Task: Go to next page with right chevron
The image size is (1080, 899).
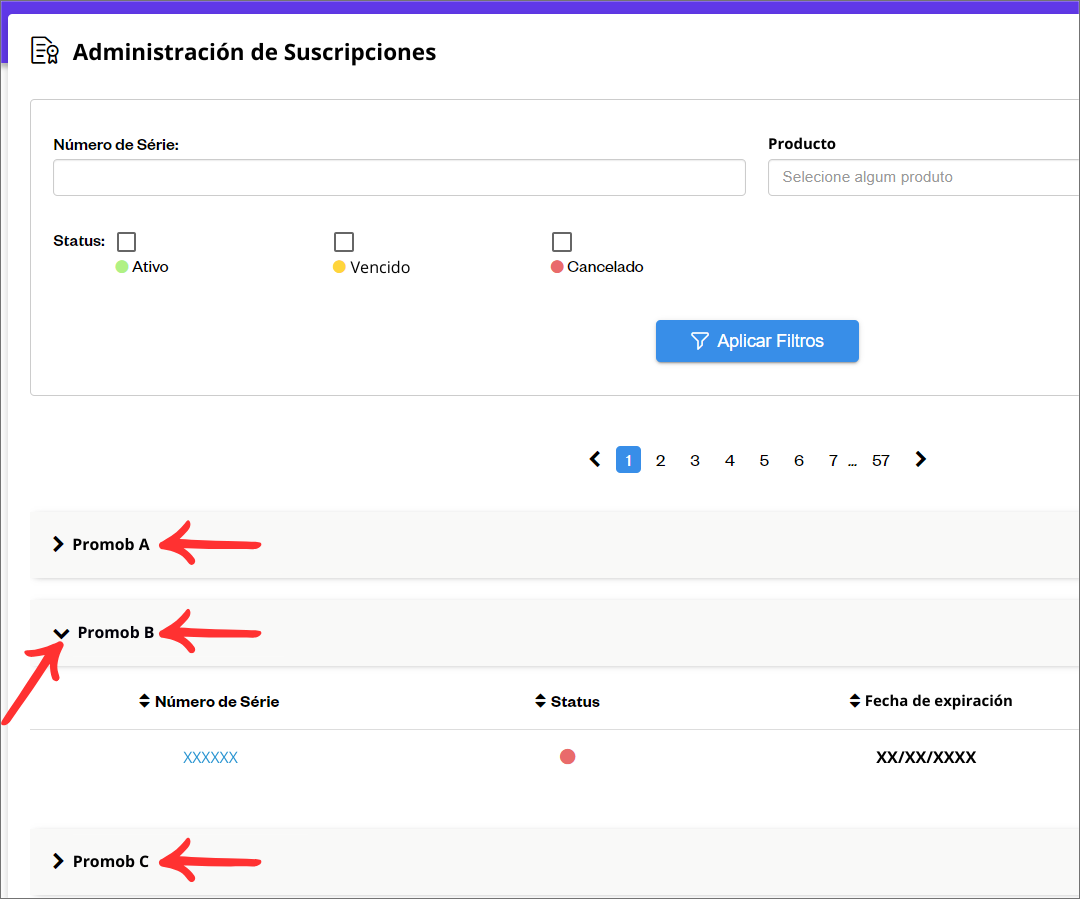Action: click(920, 459)
